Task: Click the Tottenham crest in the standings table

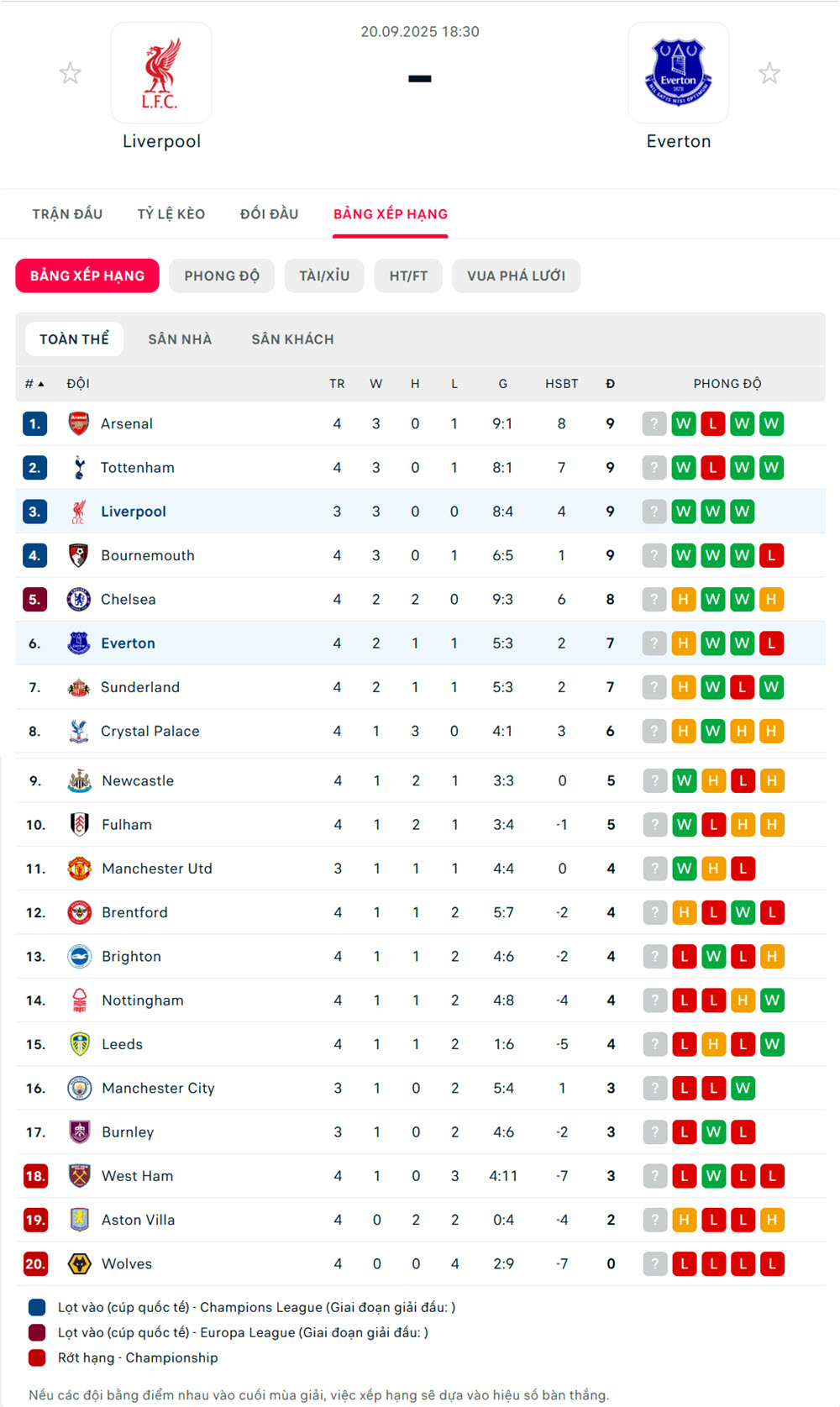Action: pos(79,468)
